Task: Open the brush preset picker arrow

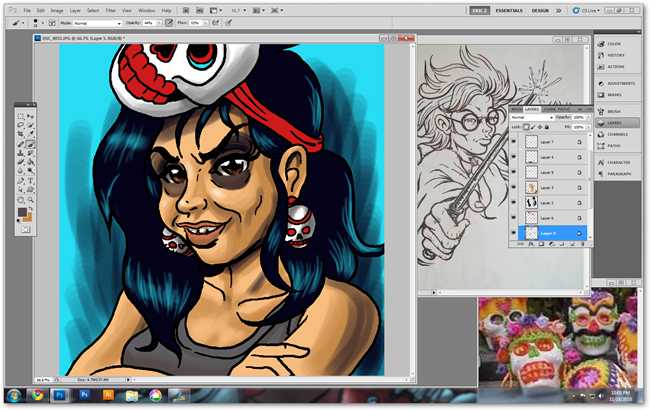Action: 42,23
